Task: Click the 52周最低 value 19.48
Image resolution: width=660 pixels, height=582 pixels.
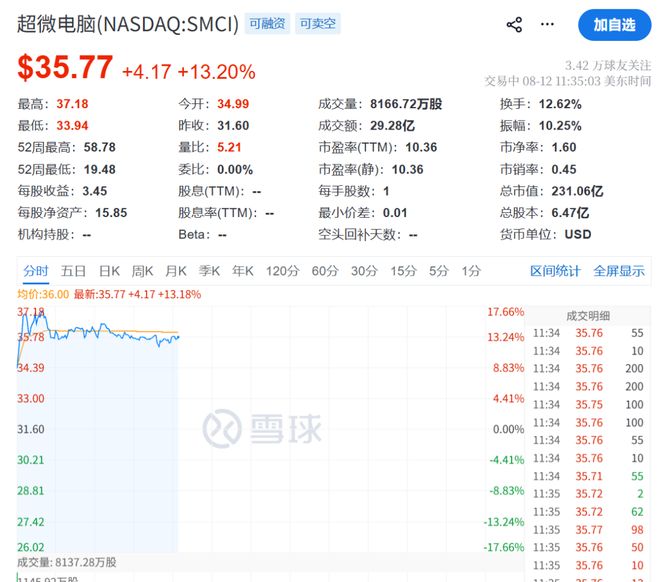Action: point(100,170)
